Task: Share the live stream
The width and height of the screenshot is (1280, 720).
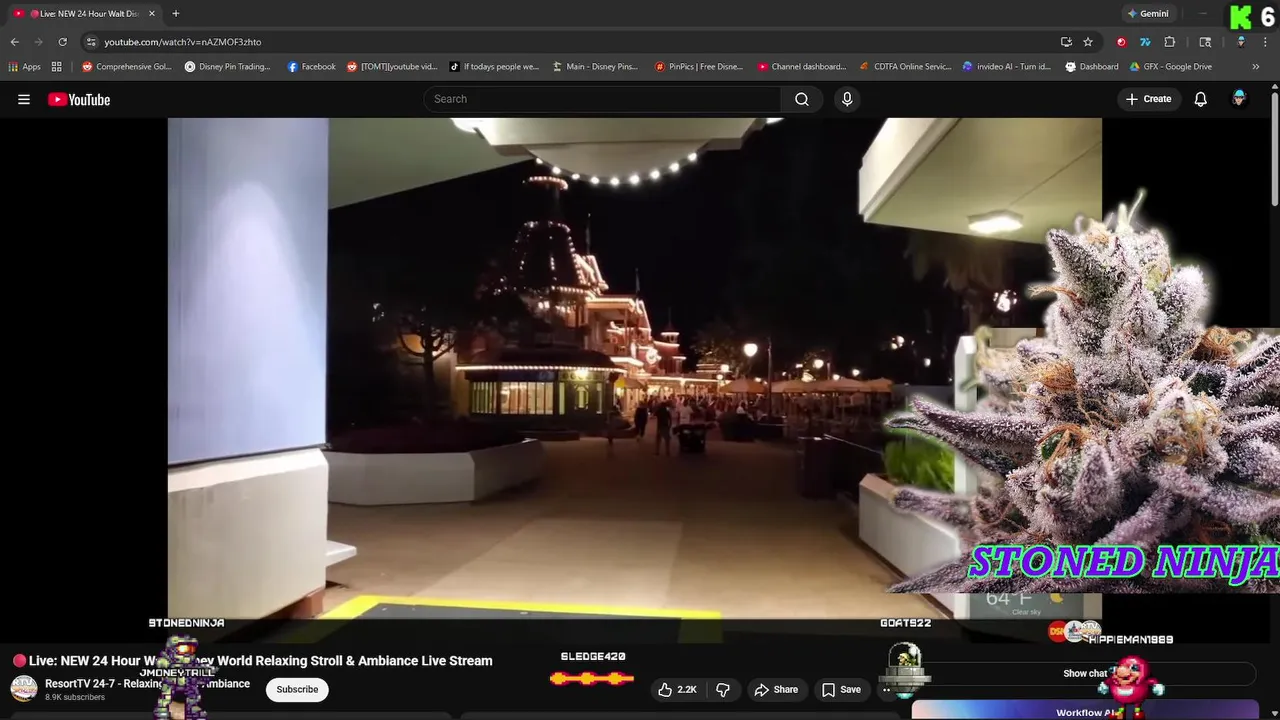Action: 776,689
